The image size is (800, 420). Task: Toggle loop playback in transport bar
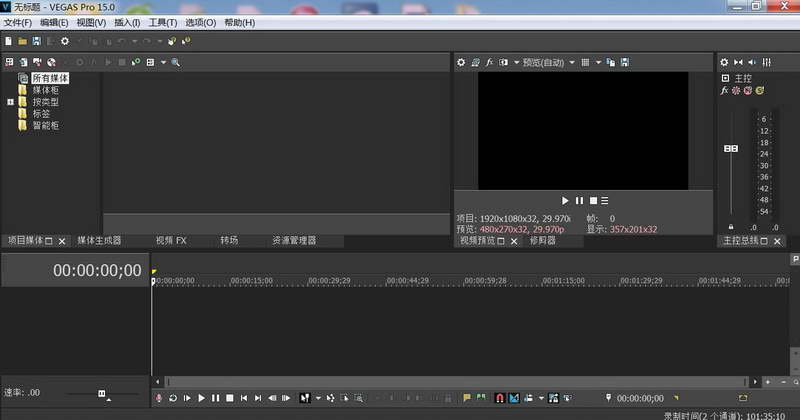point(173,398)
